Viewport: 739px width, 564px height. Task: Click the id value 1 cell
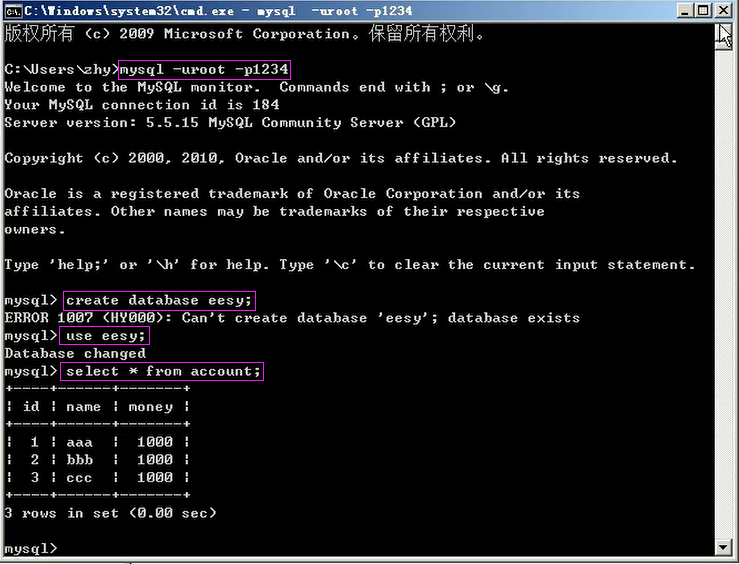tap(34, 442)
